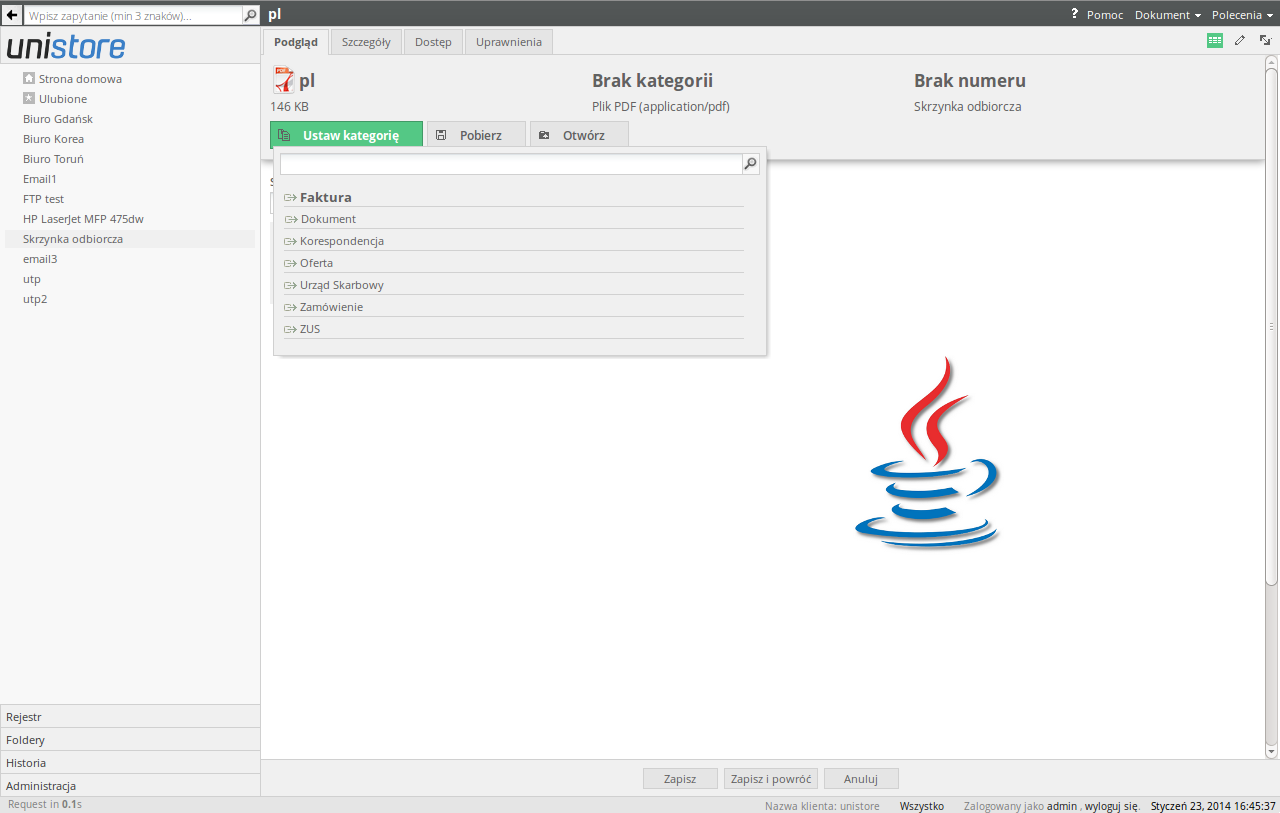Click the Ustaw kategorię button
This screenshot has height=813, width=1280.
346,135
